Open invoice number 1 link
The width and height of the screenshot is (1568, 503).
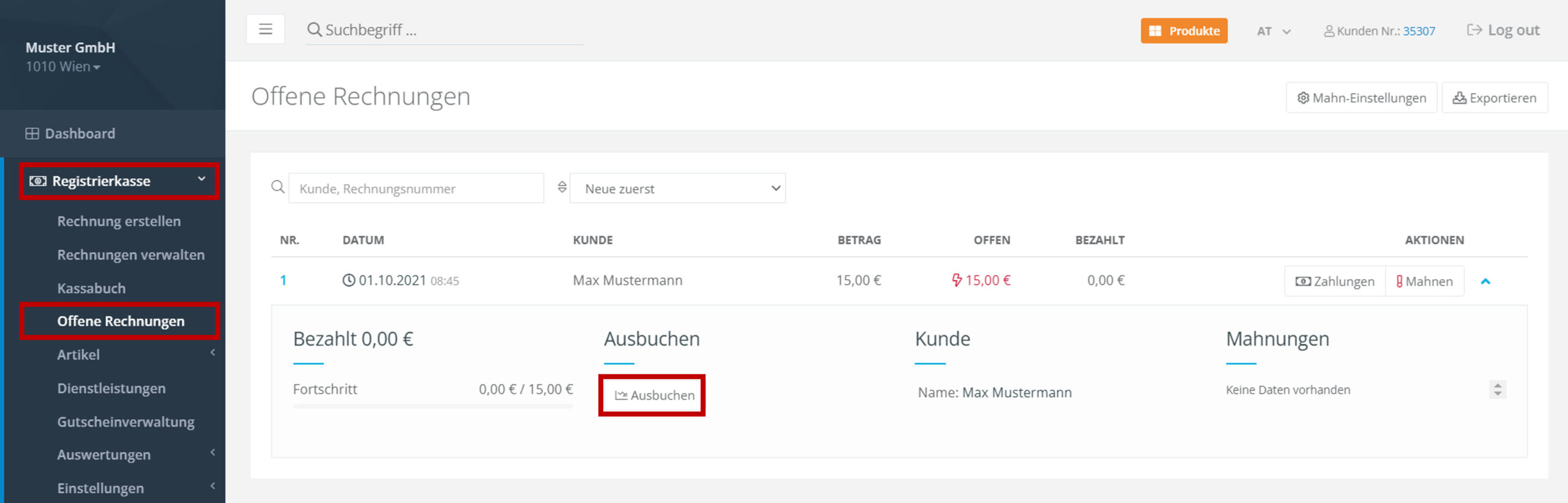pyautogui.click(x=283, y=280)
